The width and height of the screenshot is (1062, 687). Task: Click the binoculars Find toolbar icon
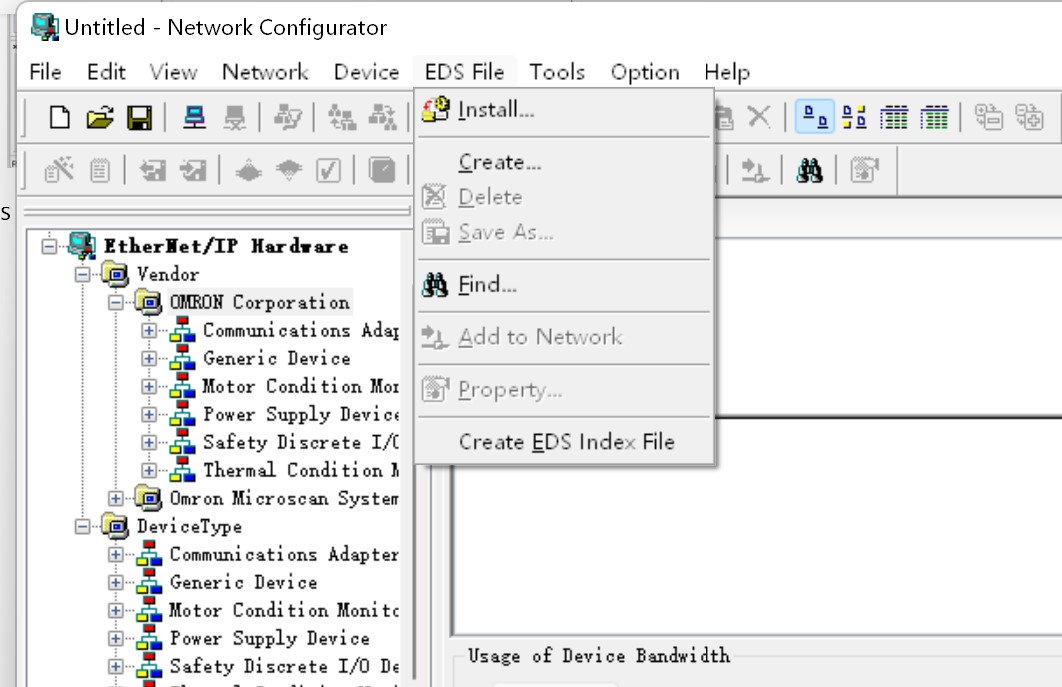coord(809,170)
